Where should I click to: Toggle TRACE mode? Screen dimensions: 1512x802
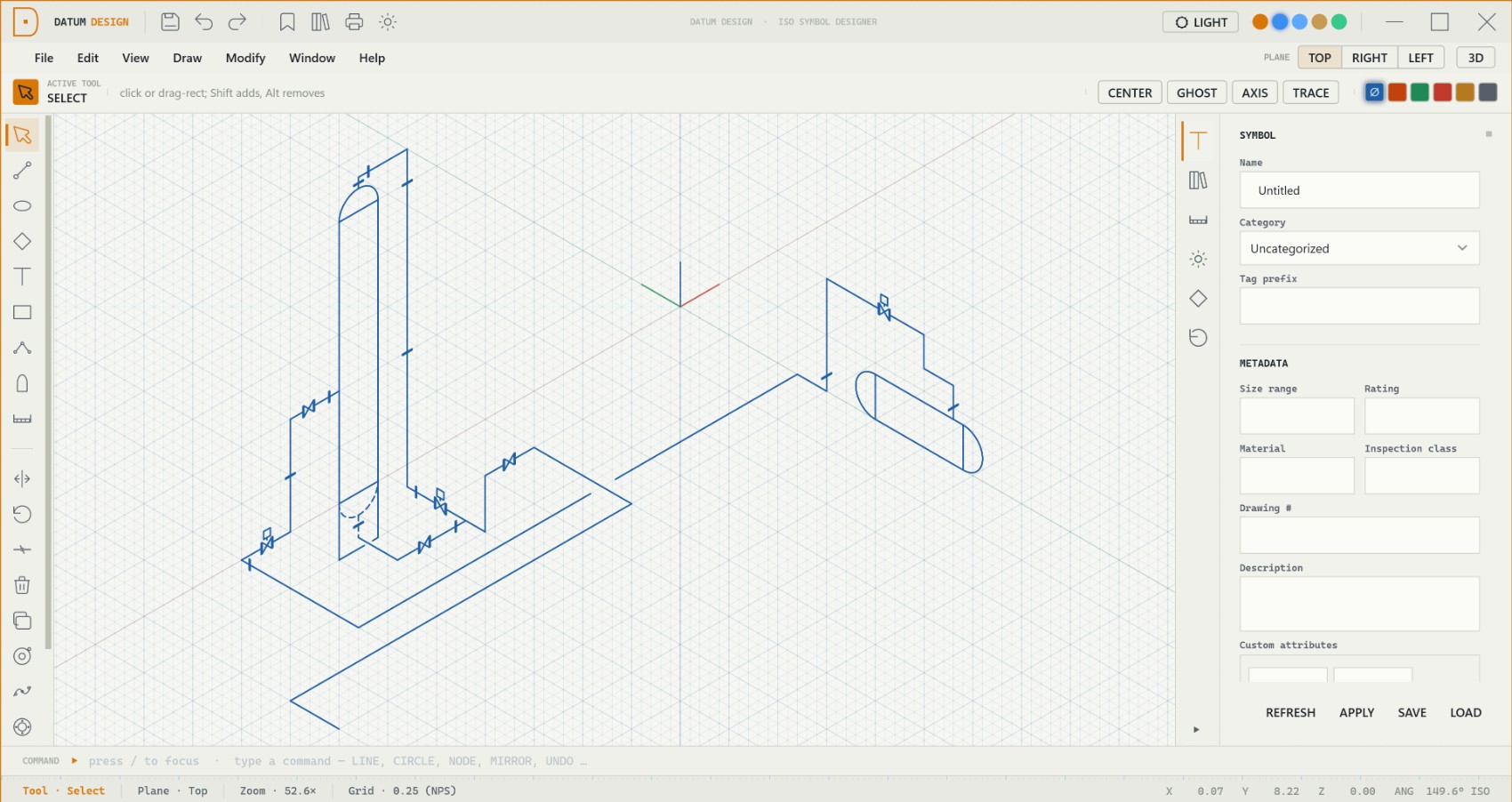click(x=1310, y=92)
